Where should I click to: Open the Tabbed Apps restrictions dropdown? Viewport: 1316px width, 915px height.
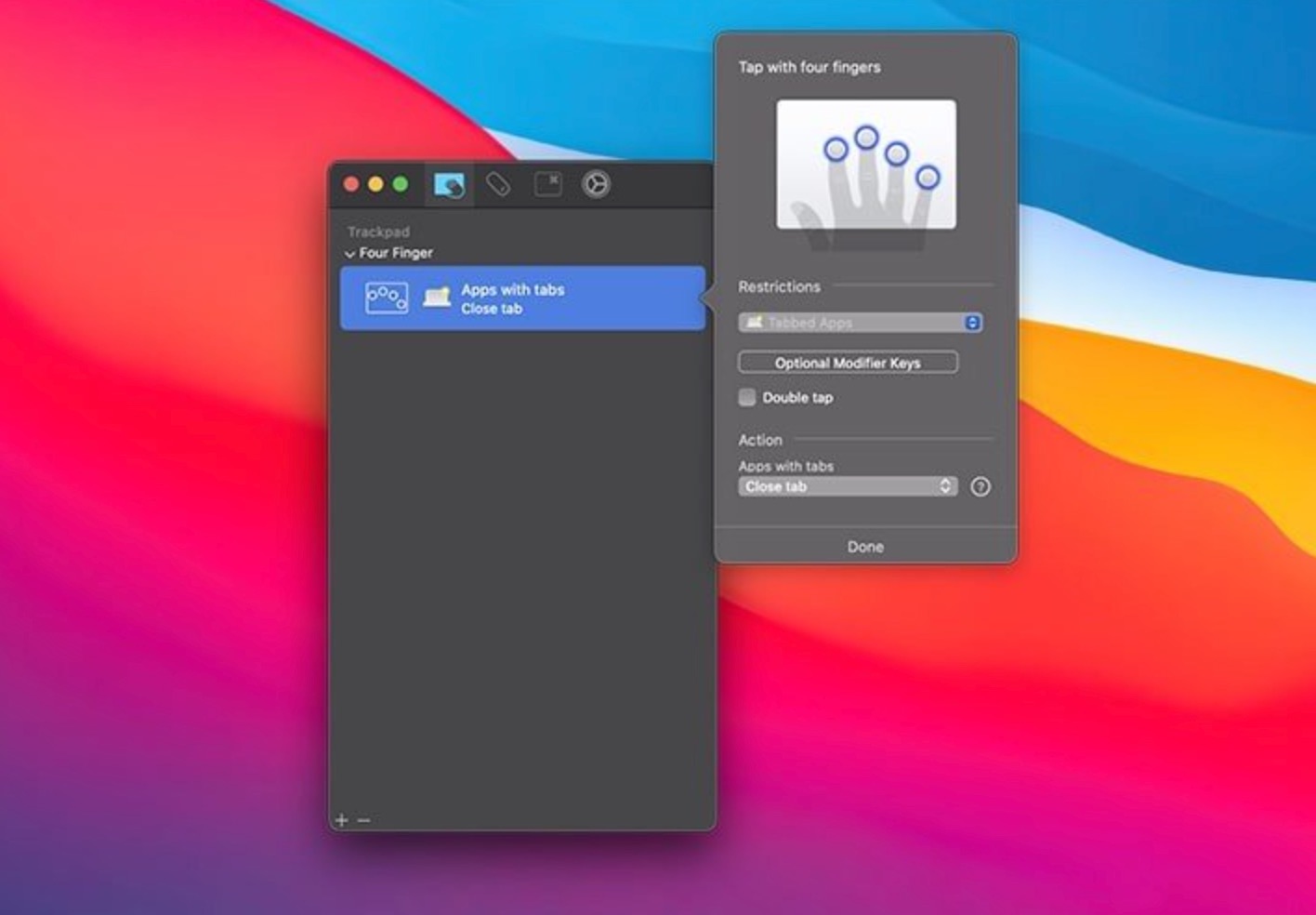(x=860, y=323)
